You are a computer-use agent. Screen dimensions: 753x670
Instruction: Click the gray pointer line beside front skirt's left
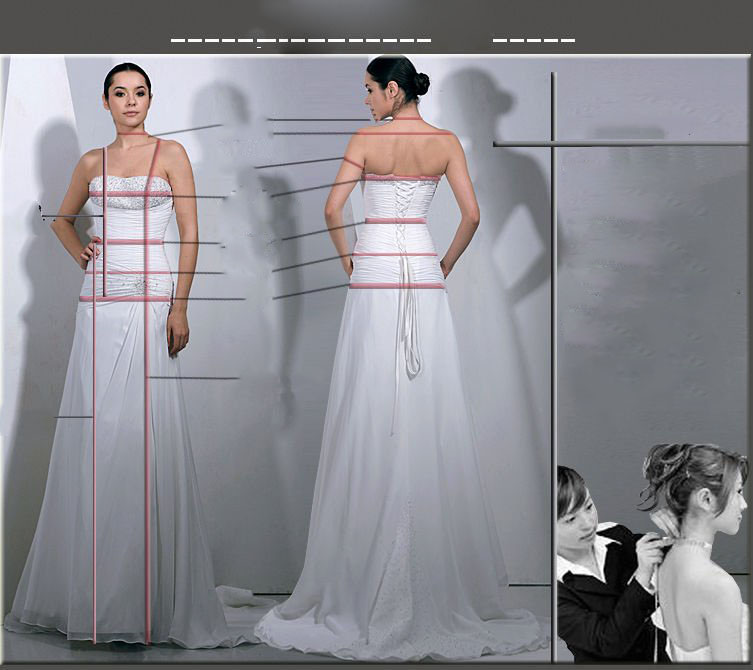click(x=73, y=416)
